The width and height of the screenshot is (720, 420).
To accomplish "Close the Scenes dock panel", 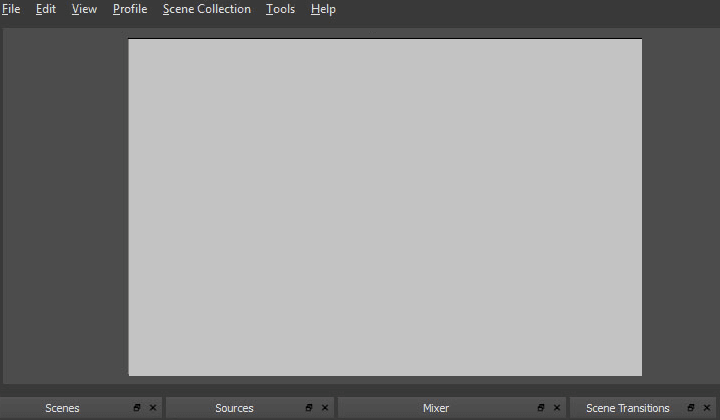I will (x=153, y=408).
